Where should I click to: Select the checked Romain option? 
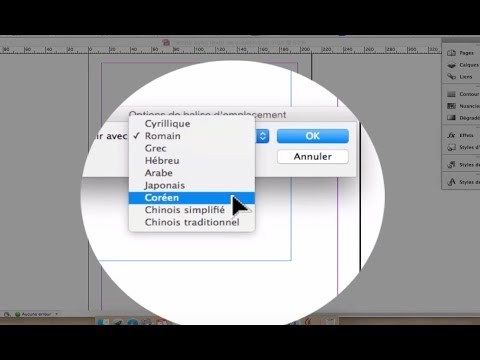pyautogui.click(x=192, y=136)
